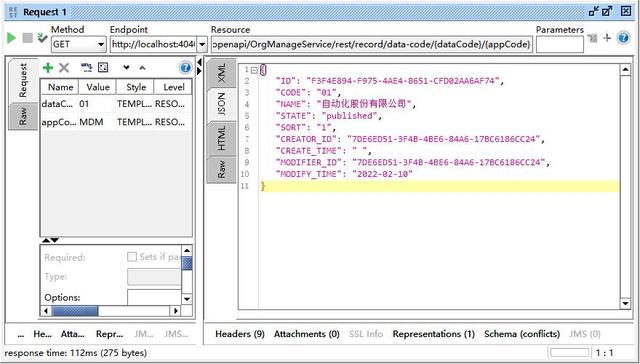Click the Style column header
640x364 pixels.
(136, 87)
